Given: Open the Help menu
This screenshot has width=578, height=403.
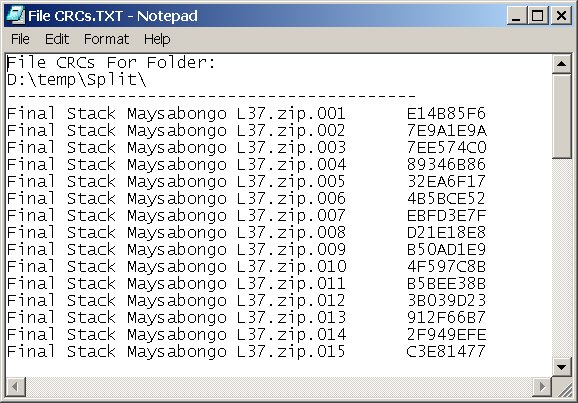Looking at the screenshot, I should click(x=157, y=39).
